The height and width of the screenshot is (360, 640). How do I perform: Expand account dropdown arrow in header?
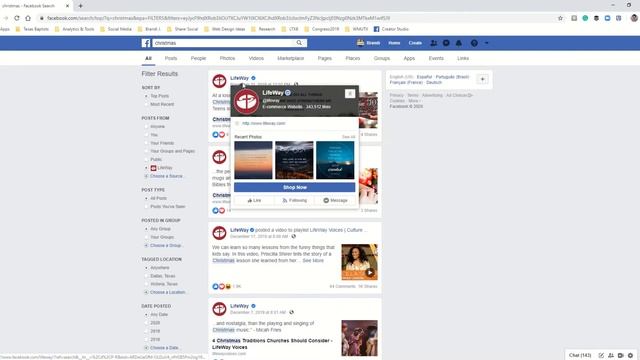click(487, 43)
